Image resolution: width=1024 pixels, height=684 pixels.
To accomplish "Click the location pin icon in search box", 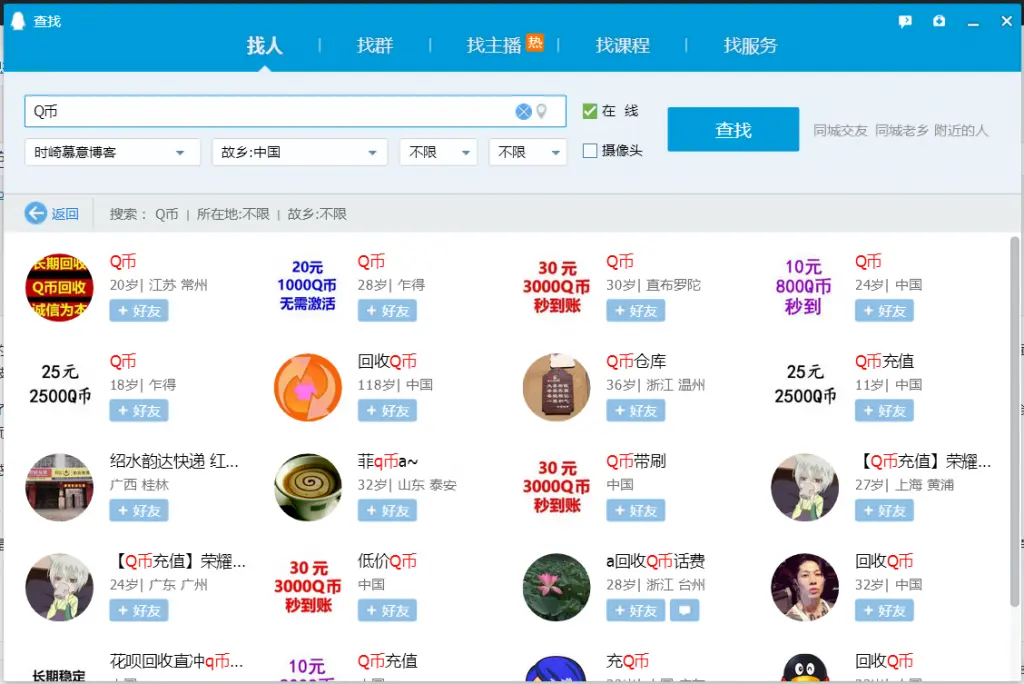I will click(541, 112).
